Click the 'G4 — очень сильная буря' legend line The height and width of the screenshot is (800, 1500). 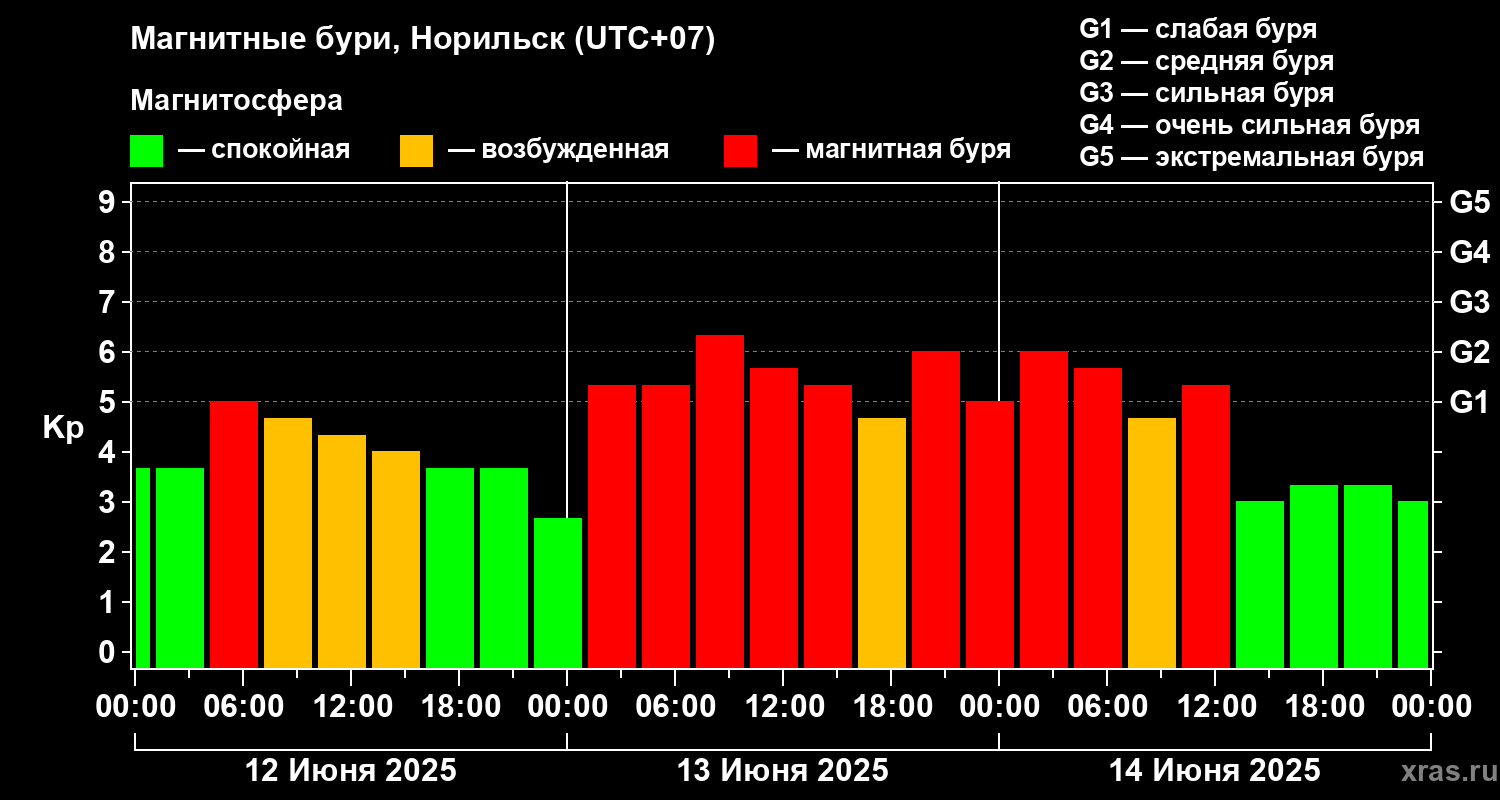(1249, 125)
